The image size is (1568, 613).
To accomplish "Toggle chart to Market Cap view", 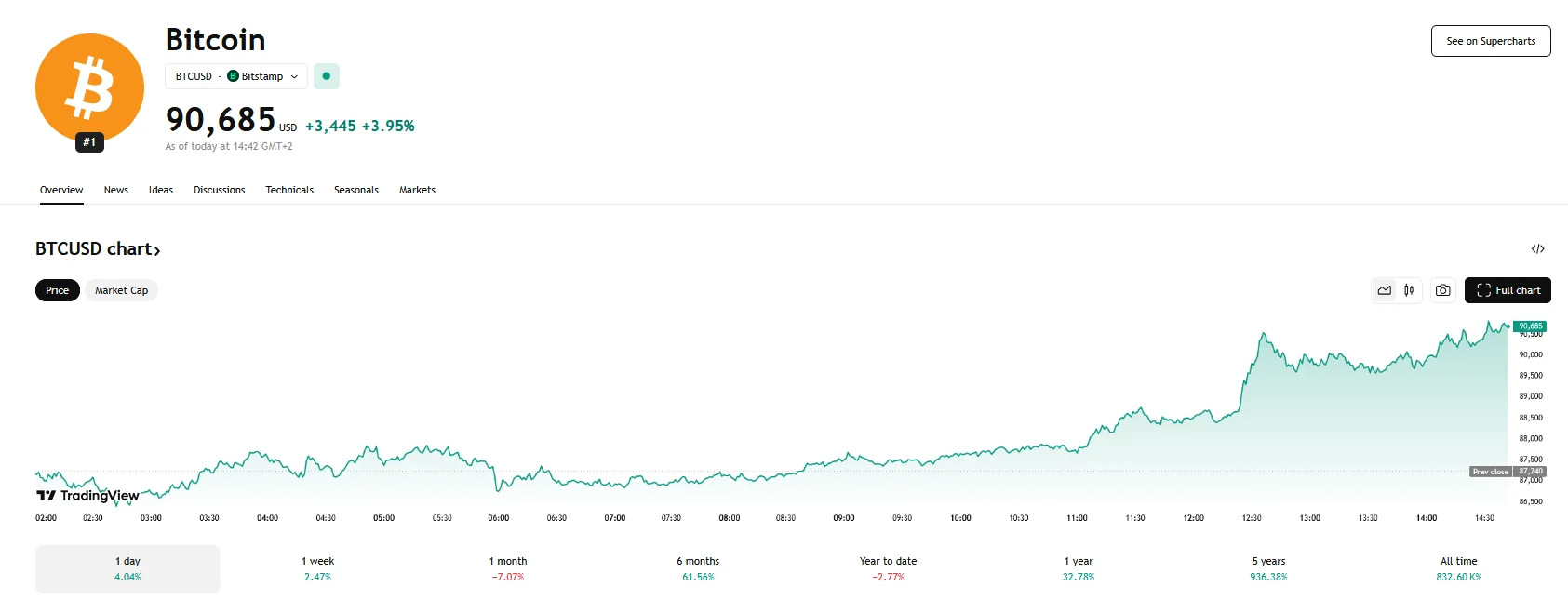I will click(x=121, y=290).
